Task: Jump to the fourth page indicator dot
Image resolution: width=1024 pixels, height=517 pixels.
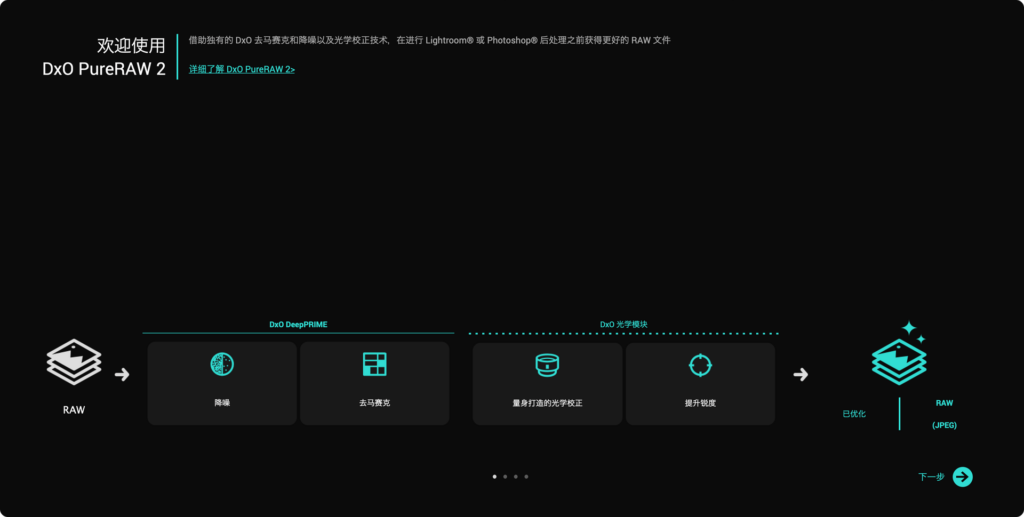Action: point(526,477)
